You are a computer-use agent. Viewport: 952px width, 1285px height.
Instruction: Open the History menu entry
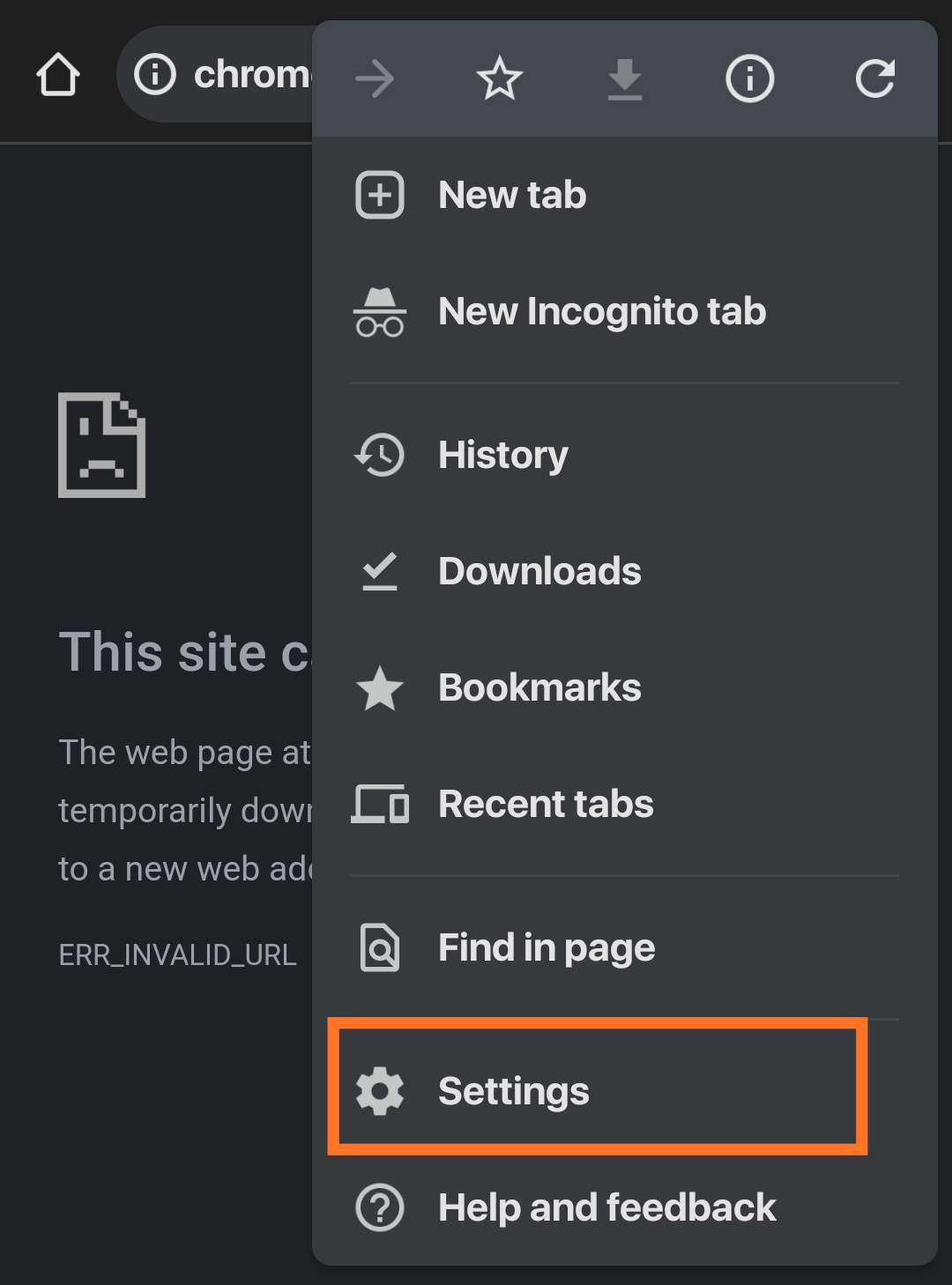[503, 455]
